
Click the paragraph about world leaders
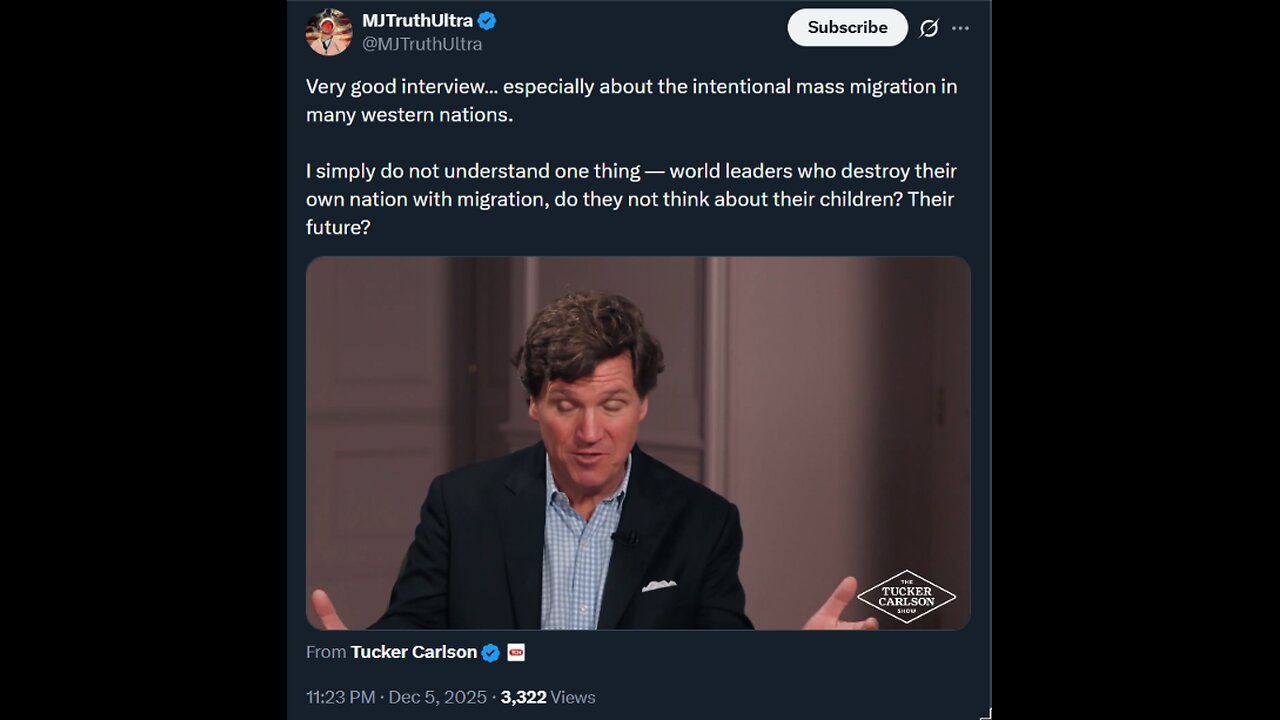[631, 199]
